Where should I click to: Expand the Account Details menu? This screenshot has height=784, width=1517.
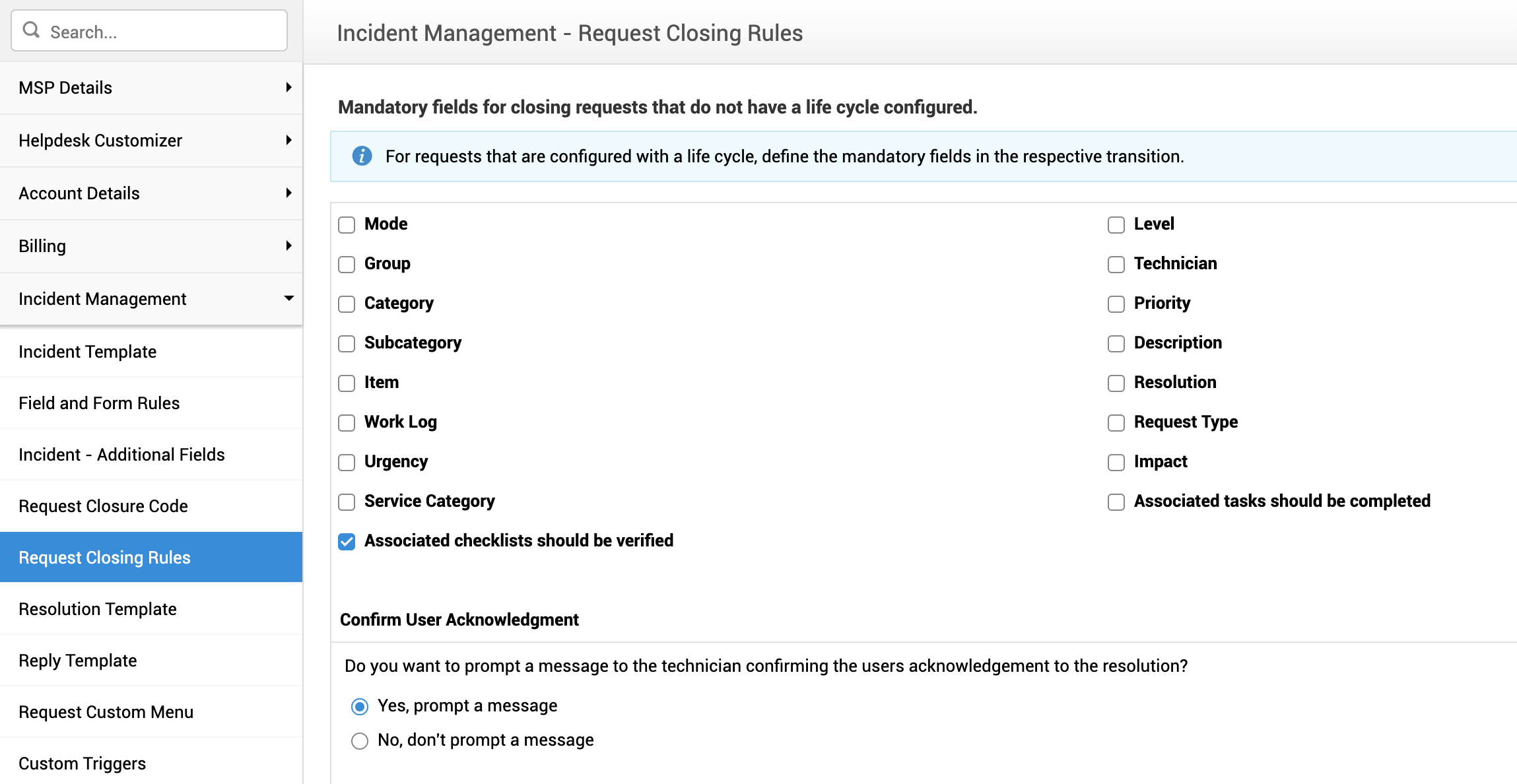288,193
